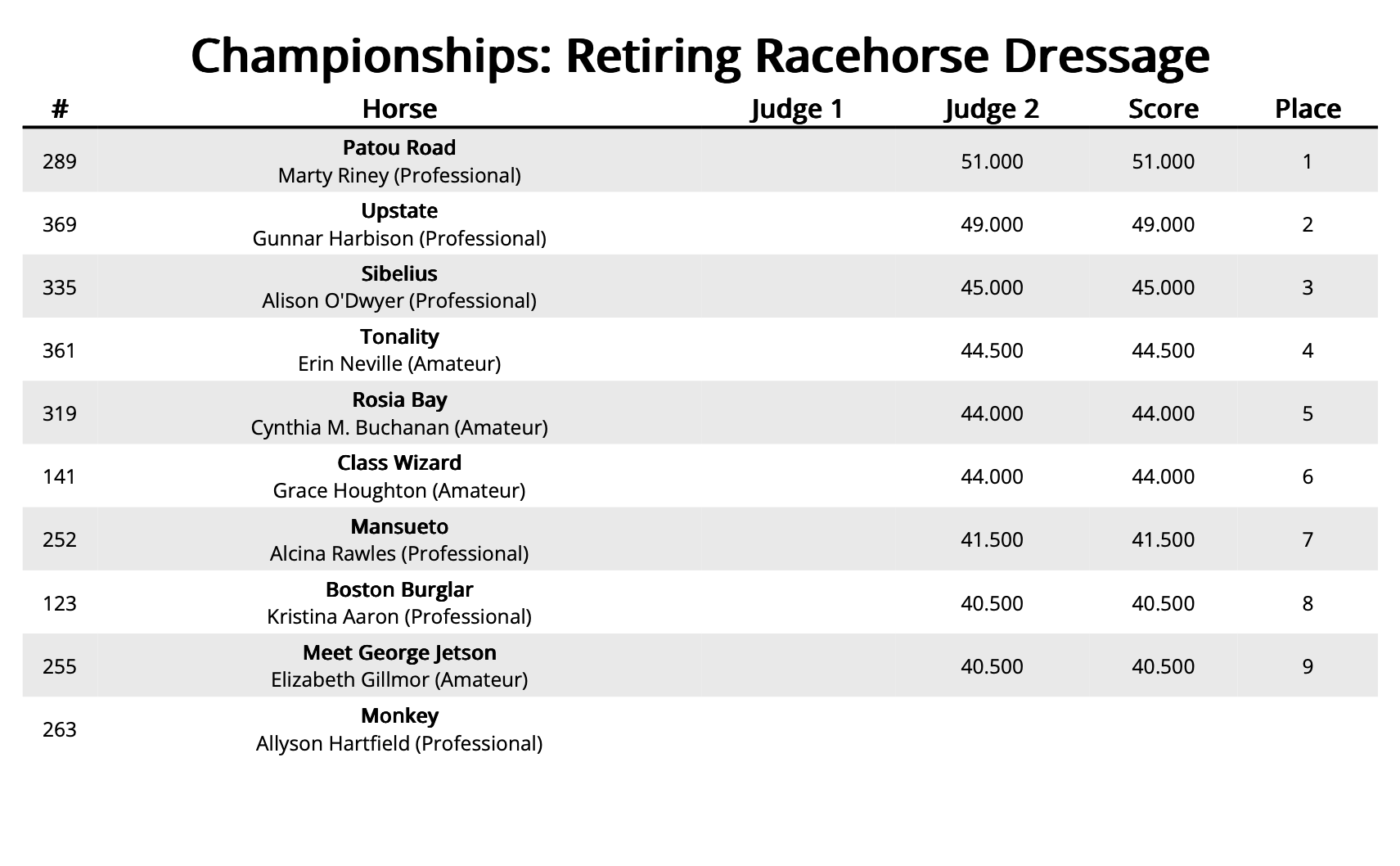The image size is (1400, 866).
Task: Click the Horse column header
Action: (399, 109)
